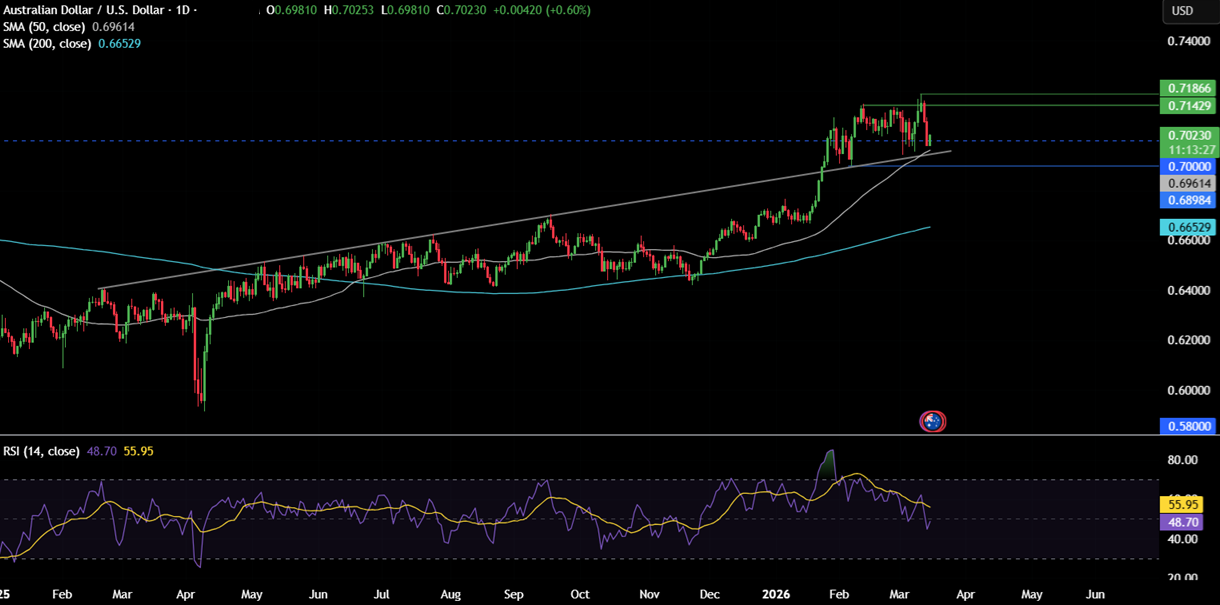Screen dimensions: 1220x605
Task: Click the gray 0.69614 SMA price label
Action: tap(1188, 183)
